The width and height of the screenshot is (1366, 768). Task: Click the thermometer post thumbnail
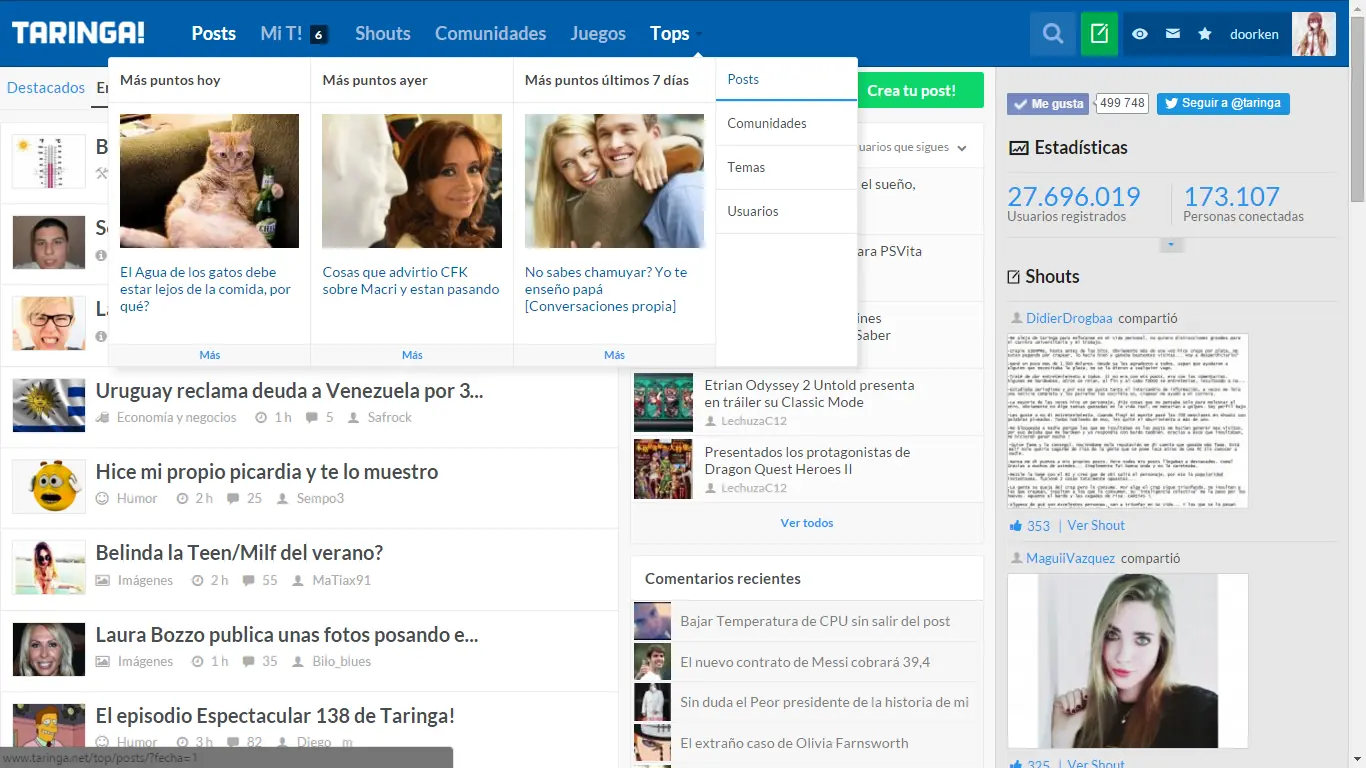[x=49, y=162]
